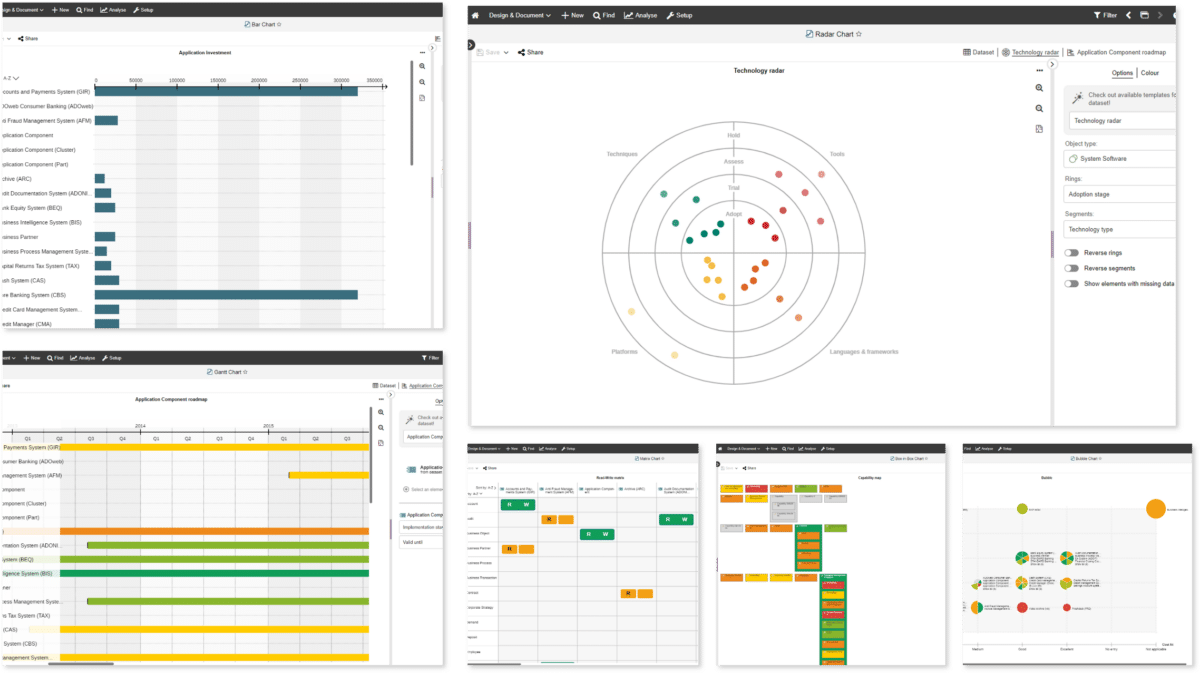Switch to the Colour tab
This screenshot has height=673, width=1200.
(1150, 73)
